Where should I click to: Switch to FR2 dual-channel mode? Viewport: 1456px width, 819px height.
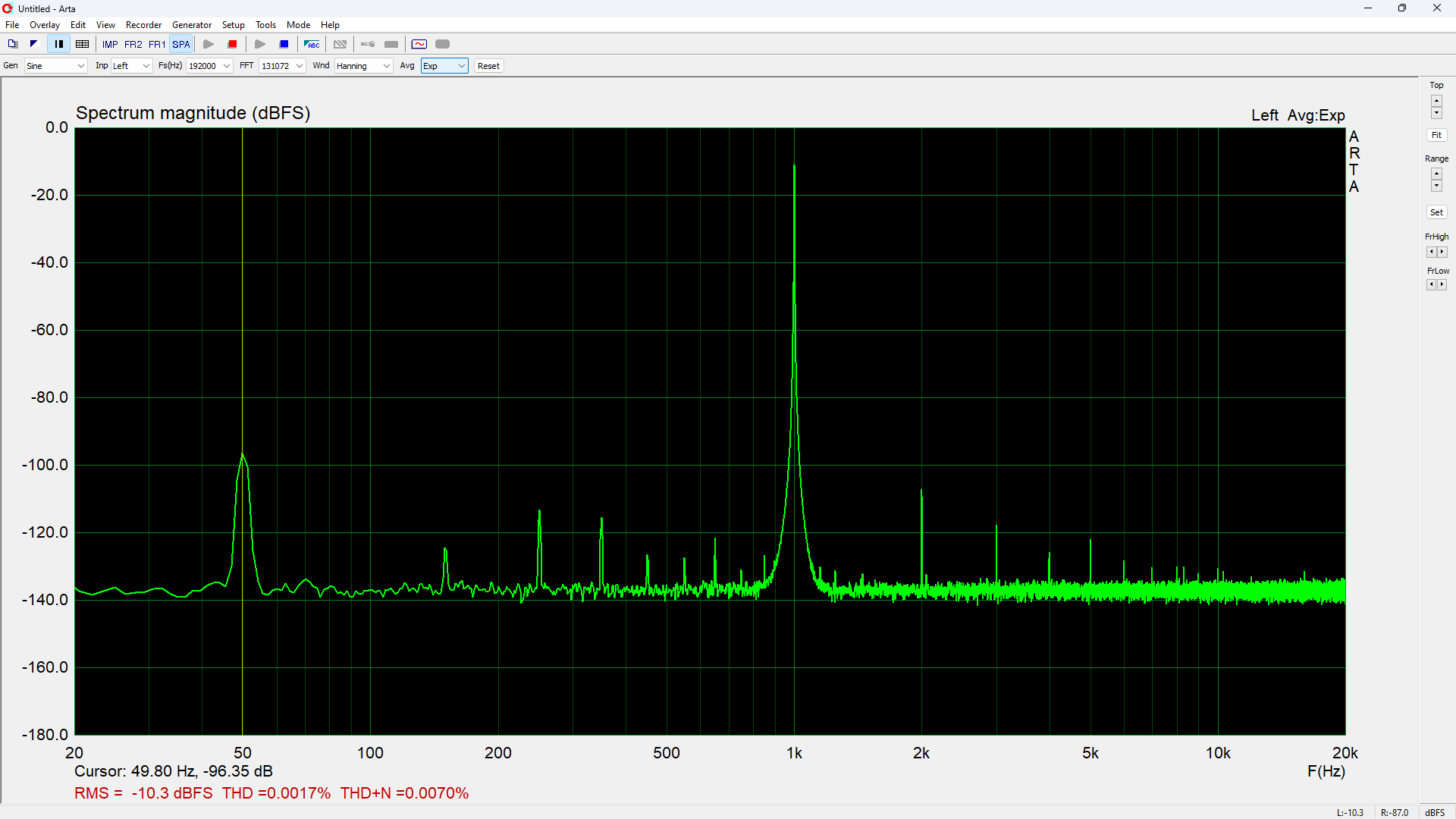pos(133,45)
